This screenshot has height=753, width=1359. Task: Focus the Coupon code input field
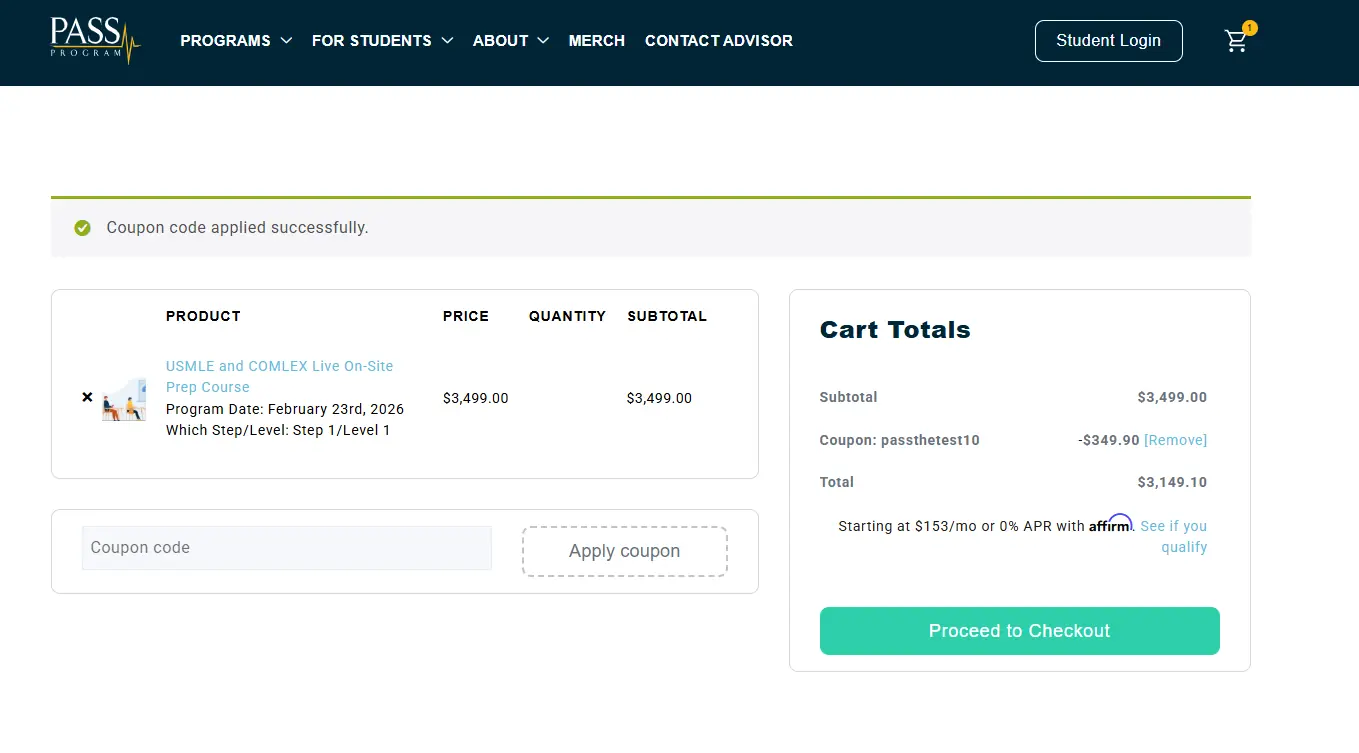point(286,548)
